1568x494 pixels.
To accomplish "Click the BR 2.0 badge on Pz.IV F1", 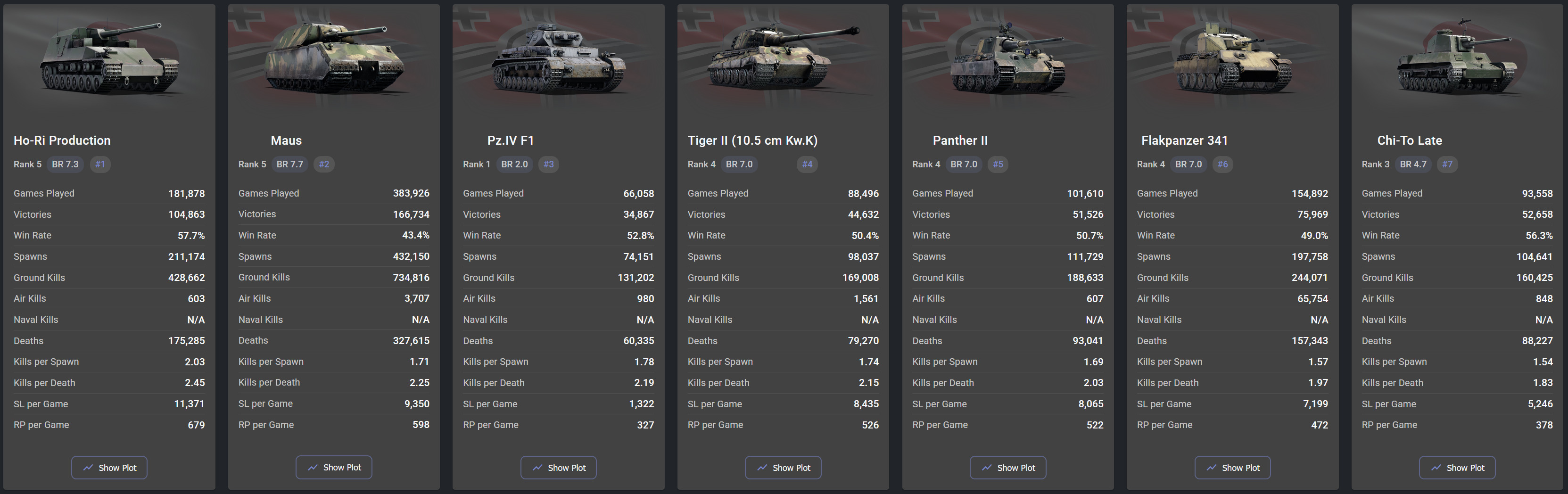I will point(514,164).
